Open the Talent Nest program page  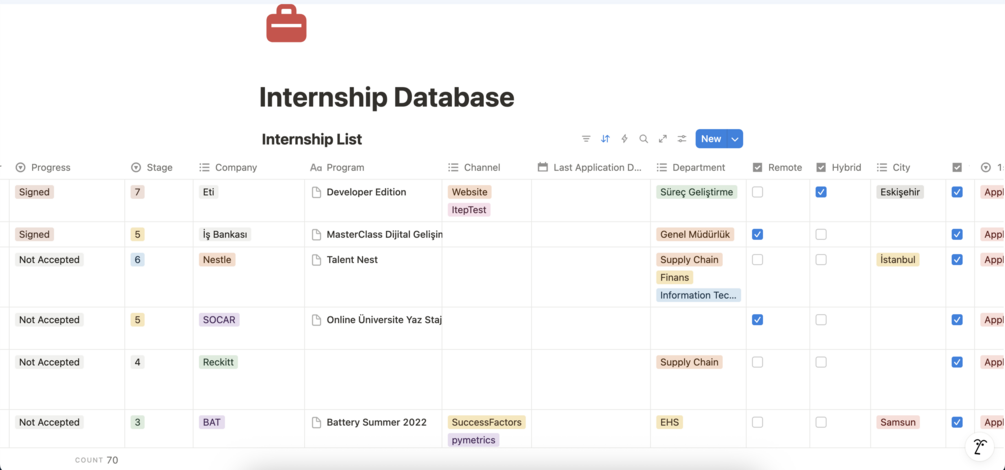click(x=352, y=260)
